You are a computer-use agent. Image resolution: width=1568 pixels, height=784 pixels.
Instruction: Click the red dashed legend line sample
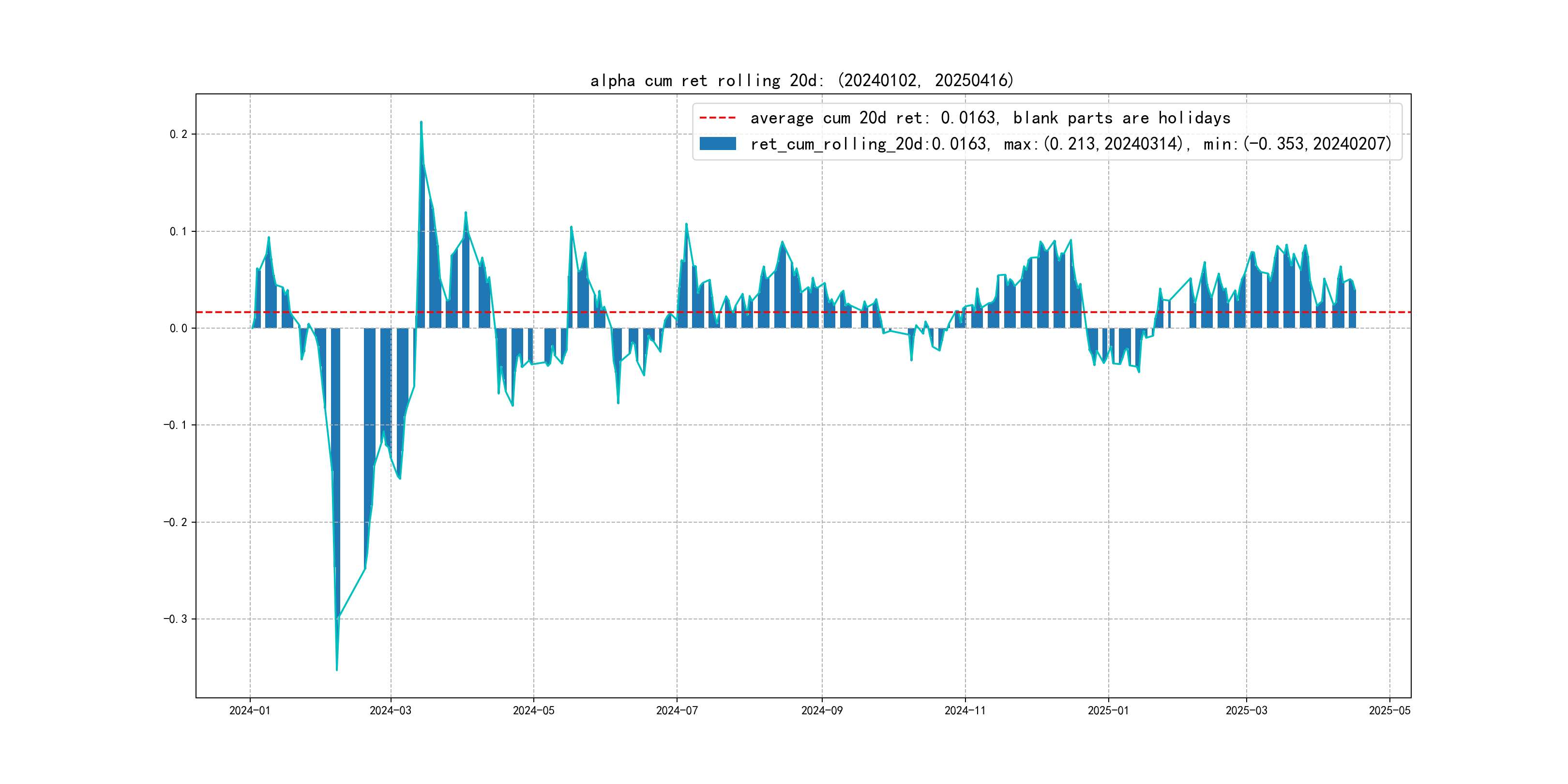pyautogui.click(x=718, y=118)
